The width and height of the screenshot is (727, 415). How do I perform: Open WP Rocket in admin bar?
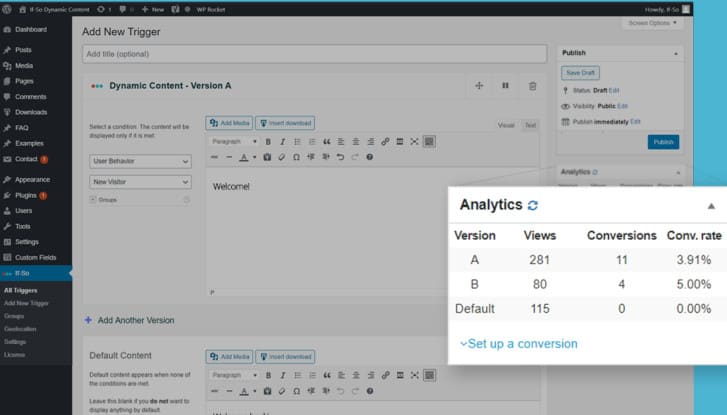click(210, 9)
